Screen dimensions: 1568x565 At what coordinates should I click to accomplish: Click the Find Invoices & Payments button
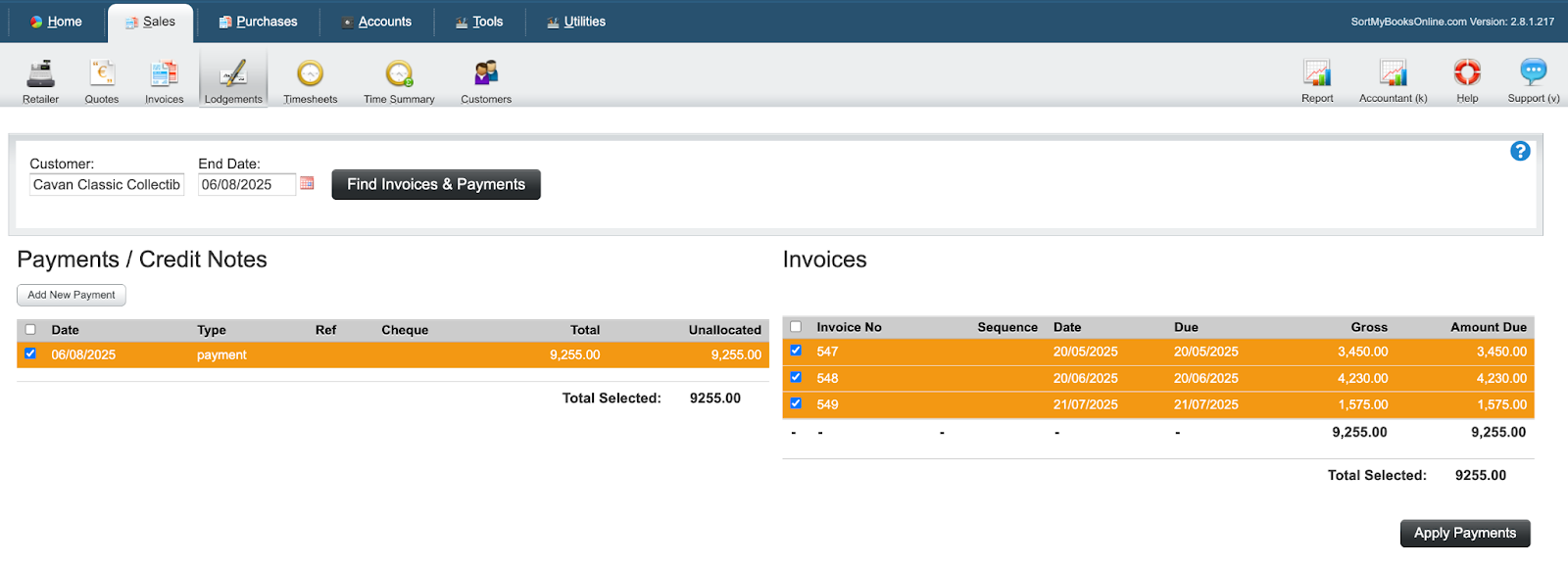(436, 184)
